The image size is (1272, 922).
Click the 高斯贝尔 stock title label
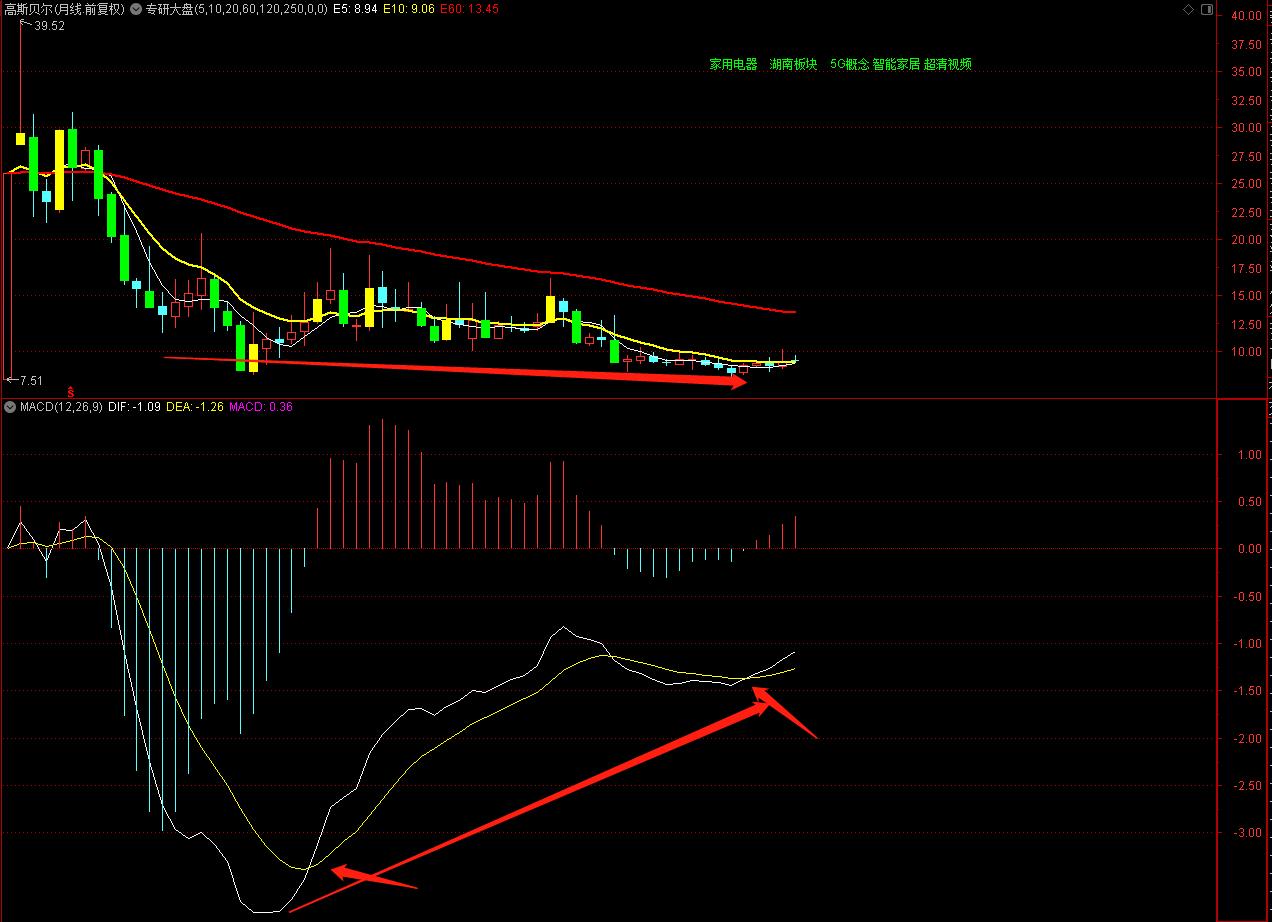click(63, 9)
